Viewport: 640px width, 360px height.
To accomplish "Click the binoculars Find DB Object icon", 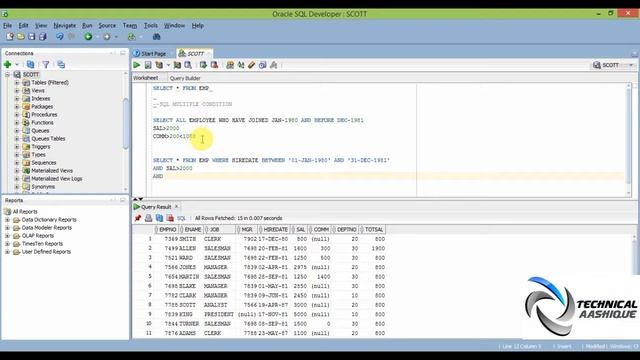I will click(156, 37).
